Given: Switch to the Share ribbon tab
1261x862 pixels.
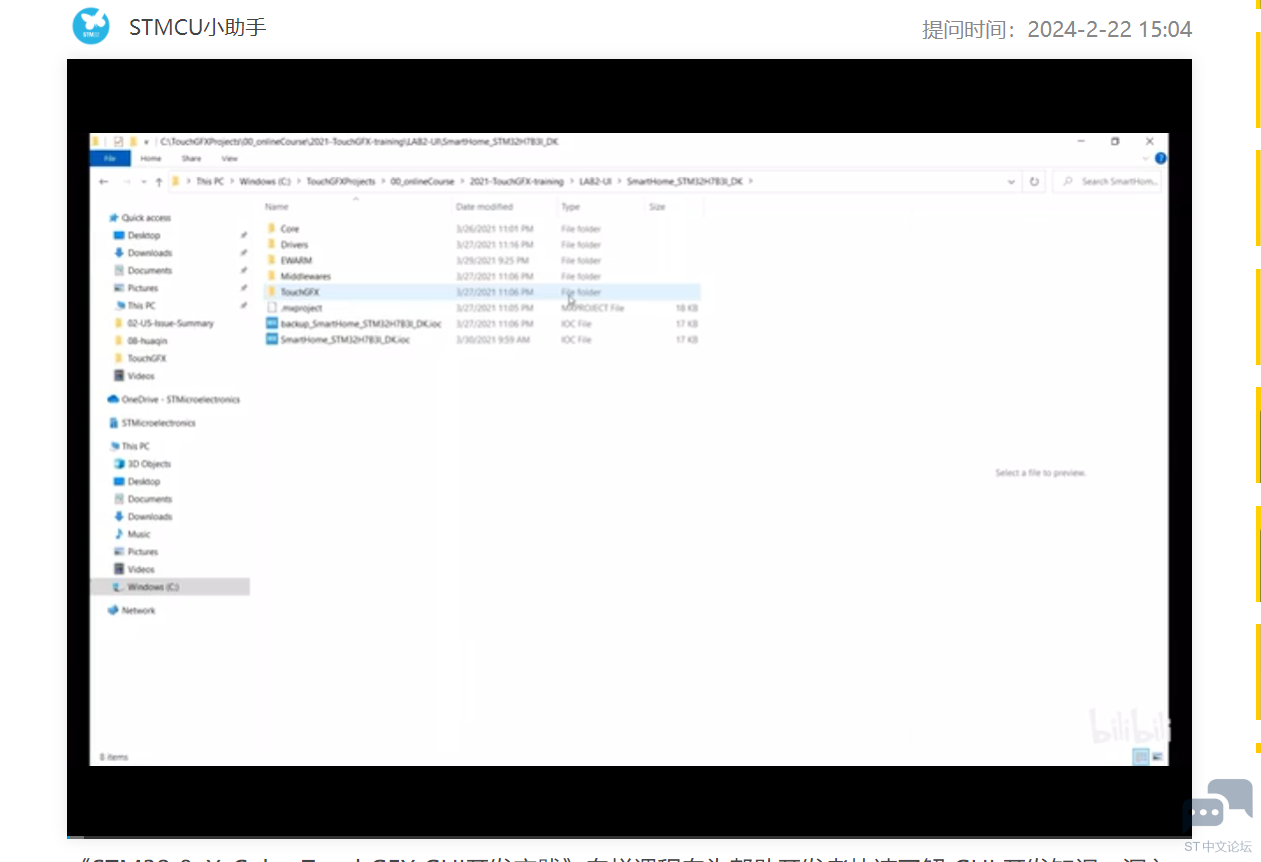Looking at the screenshot, I should coord(191,158).
